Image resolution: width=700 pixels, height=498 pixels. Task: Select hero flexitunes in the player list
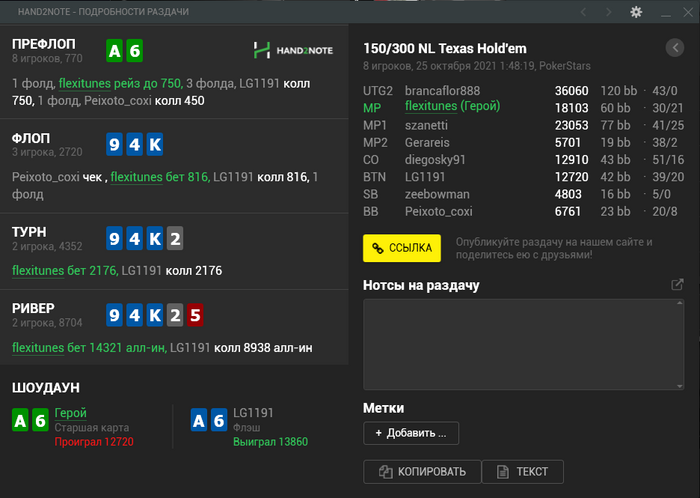click(451, 107)
